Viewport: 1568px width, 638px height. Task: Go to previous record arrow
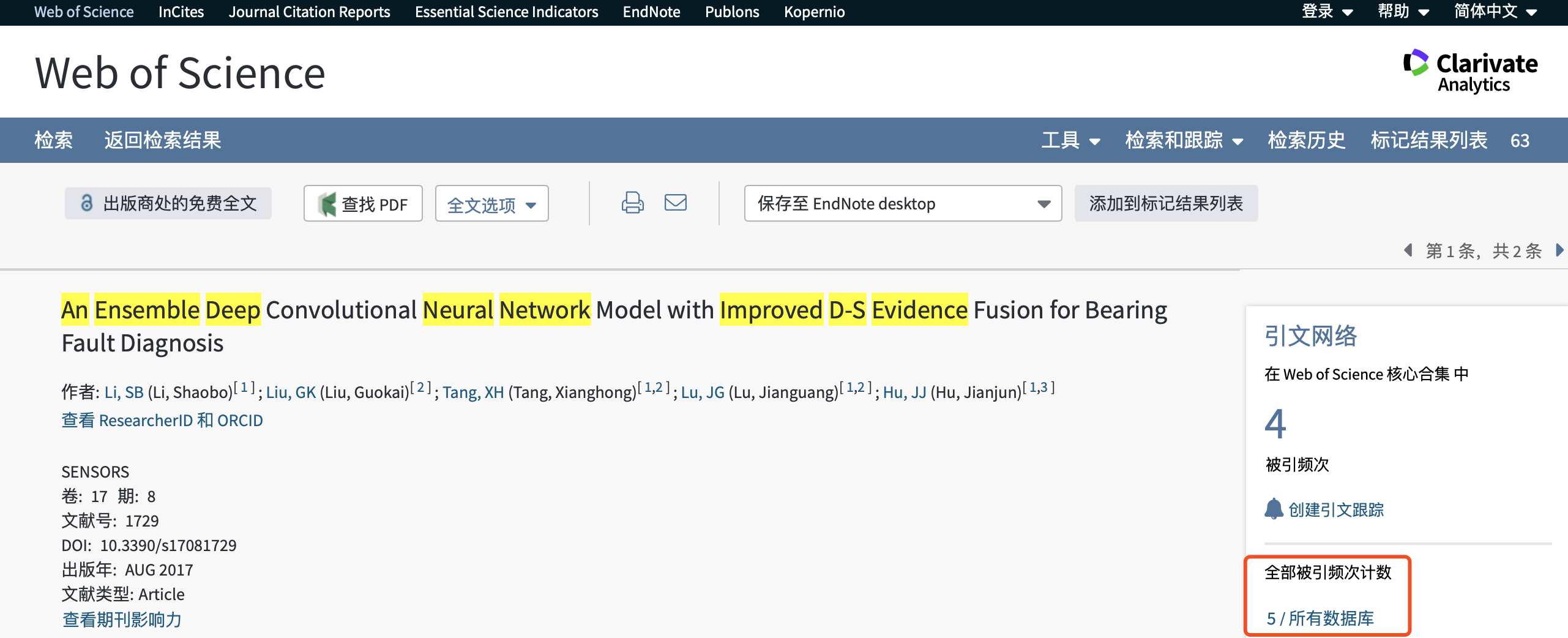(1408, 250)
